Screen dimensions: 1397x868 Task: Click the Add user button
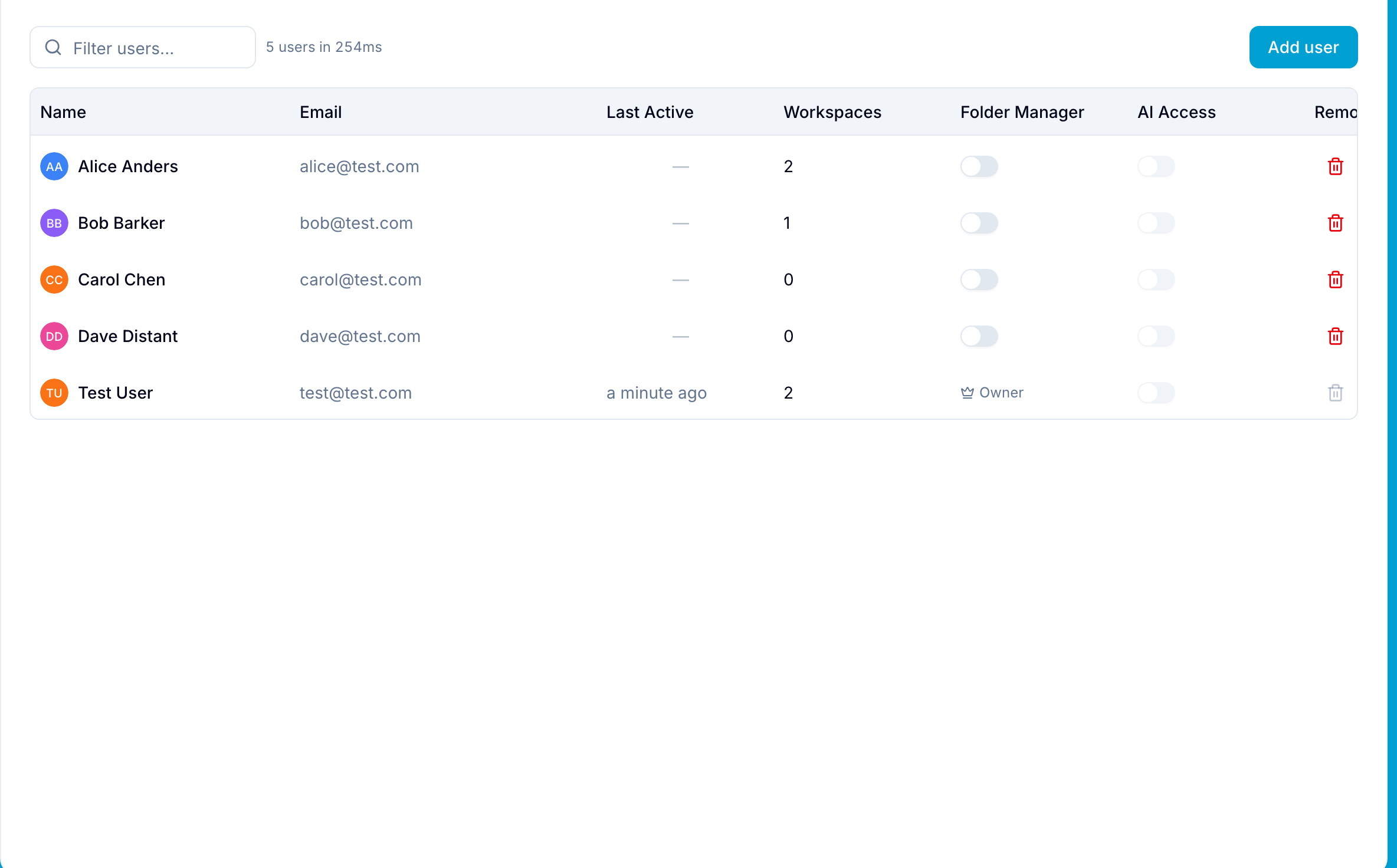(x=1303, y=47)
